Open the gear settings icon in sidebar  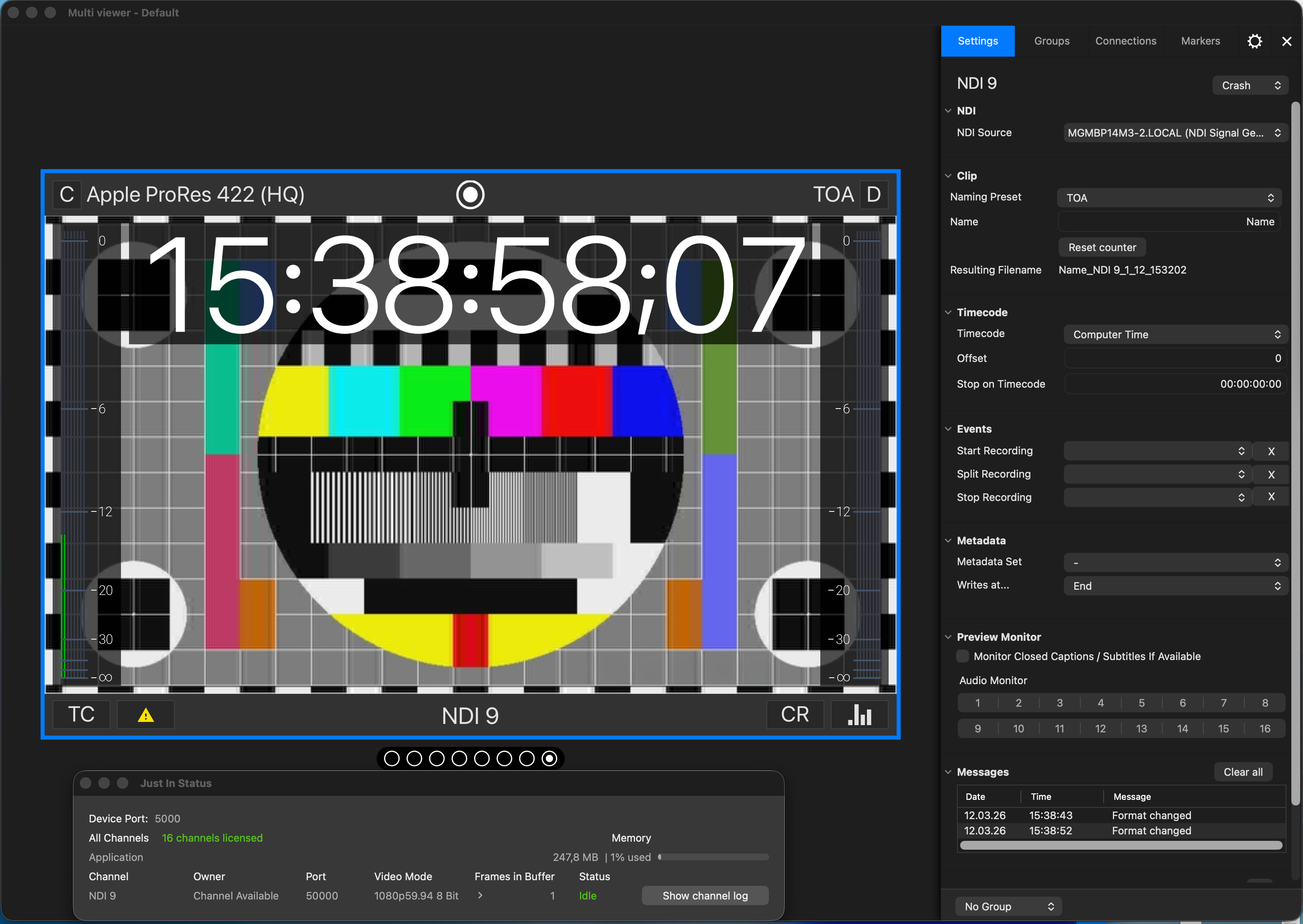point(1254,41)
